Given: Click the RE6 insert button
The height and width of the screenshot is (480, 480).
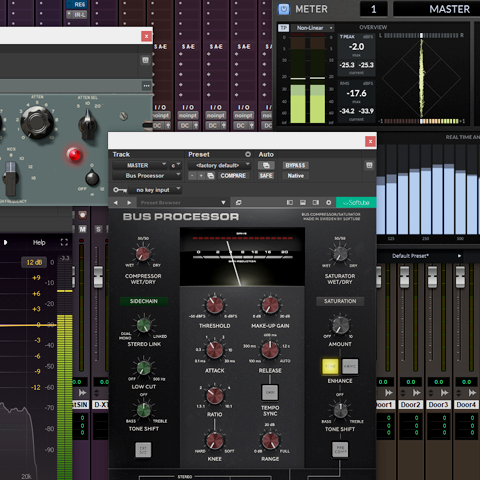Looking at the screenshot, I should [x=77, y=5].
